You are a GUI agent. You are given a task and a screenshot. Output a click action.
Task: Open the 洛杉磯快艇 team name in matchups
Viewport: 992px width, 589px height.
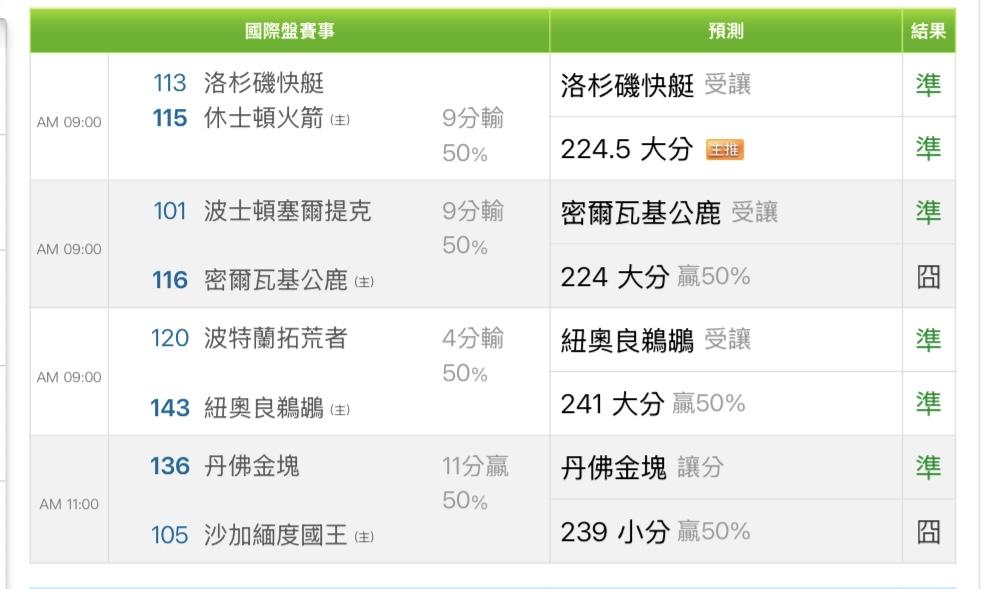pos(264,83)
